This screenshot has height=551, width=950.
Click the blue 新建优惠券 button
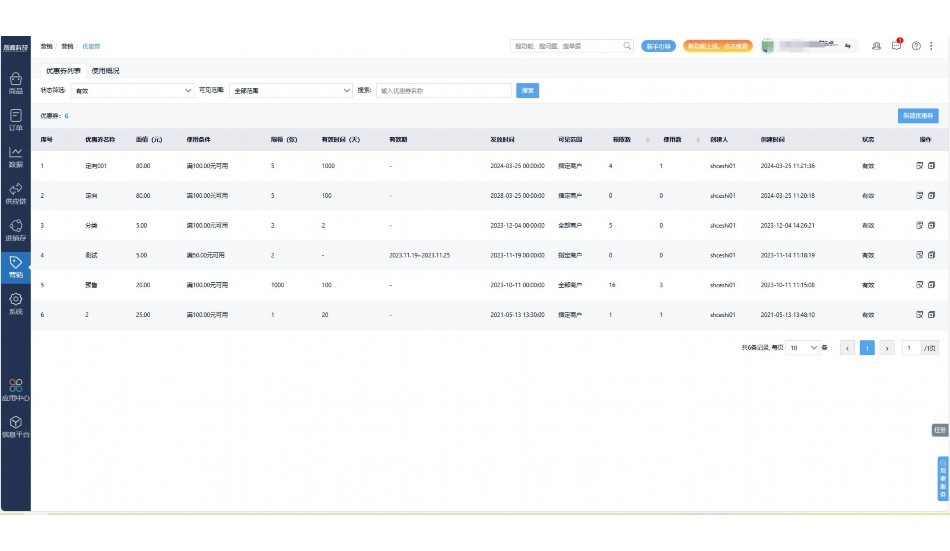[918, 115]
